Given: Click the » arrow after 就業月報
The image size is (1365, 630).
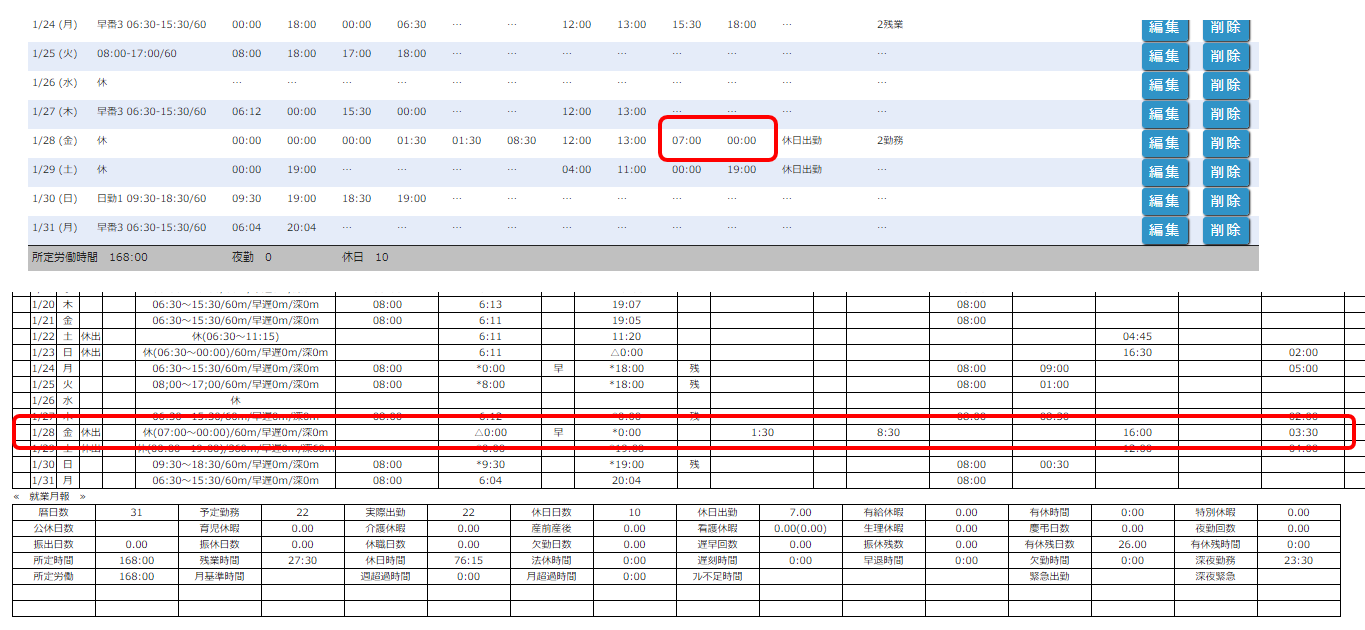Looking at the screenshot, I should (82, 496).
